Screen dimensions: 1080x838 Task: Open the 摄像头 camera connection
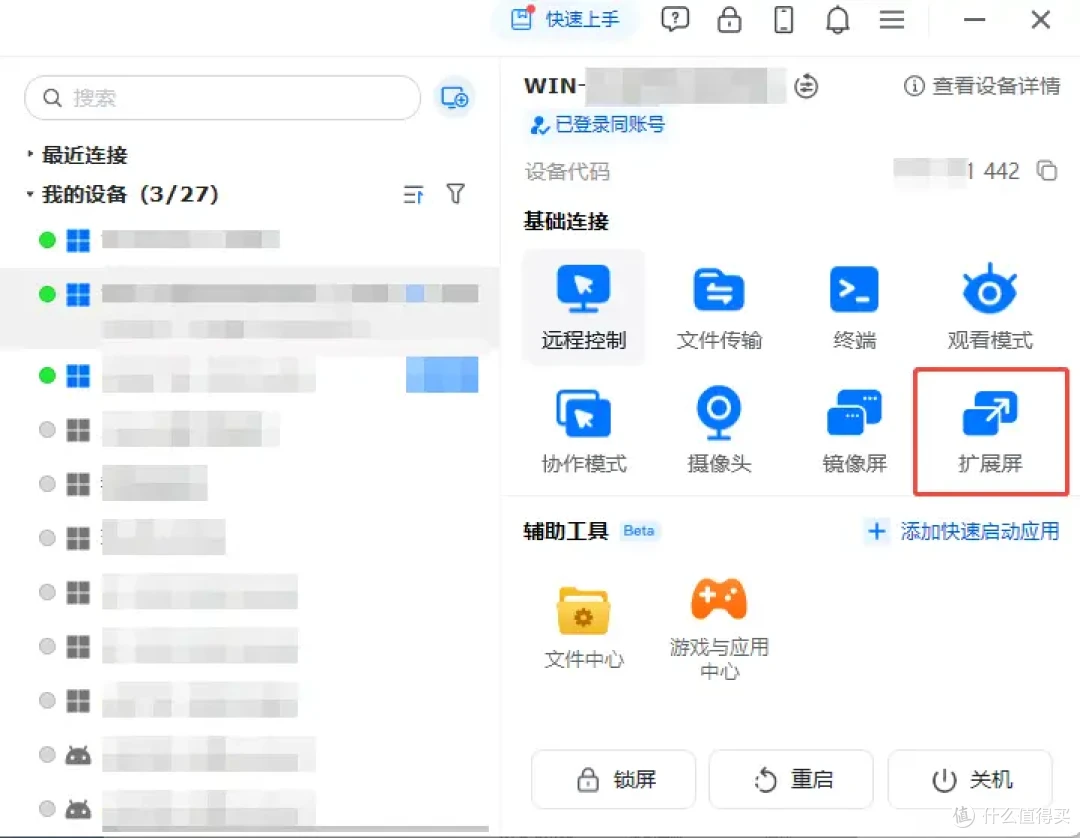(x=718, y=431)
